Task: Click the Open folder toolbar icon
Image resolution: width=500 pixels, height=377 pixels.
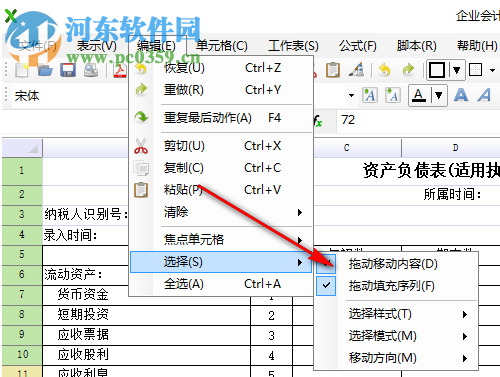Action: click(45, 70)
